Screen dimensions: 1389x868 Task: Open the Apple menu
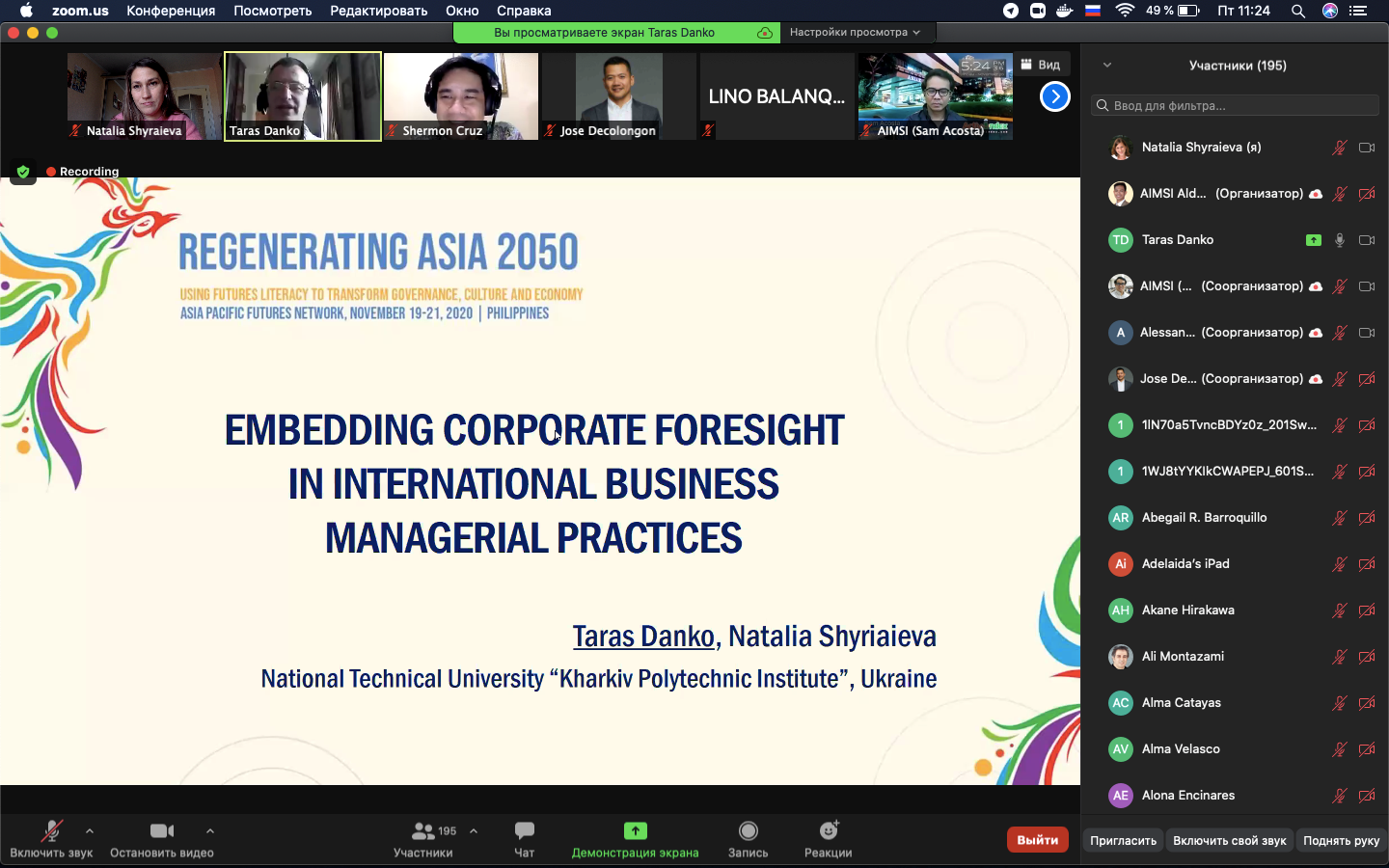(26, 11)
